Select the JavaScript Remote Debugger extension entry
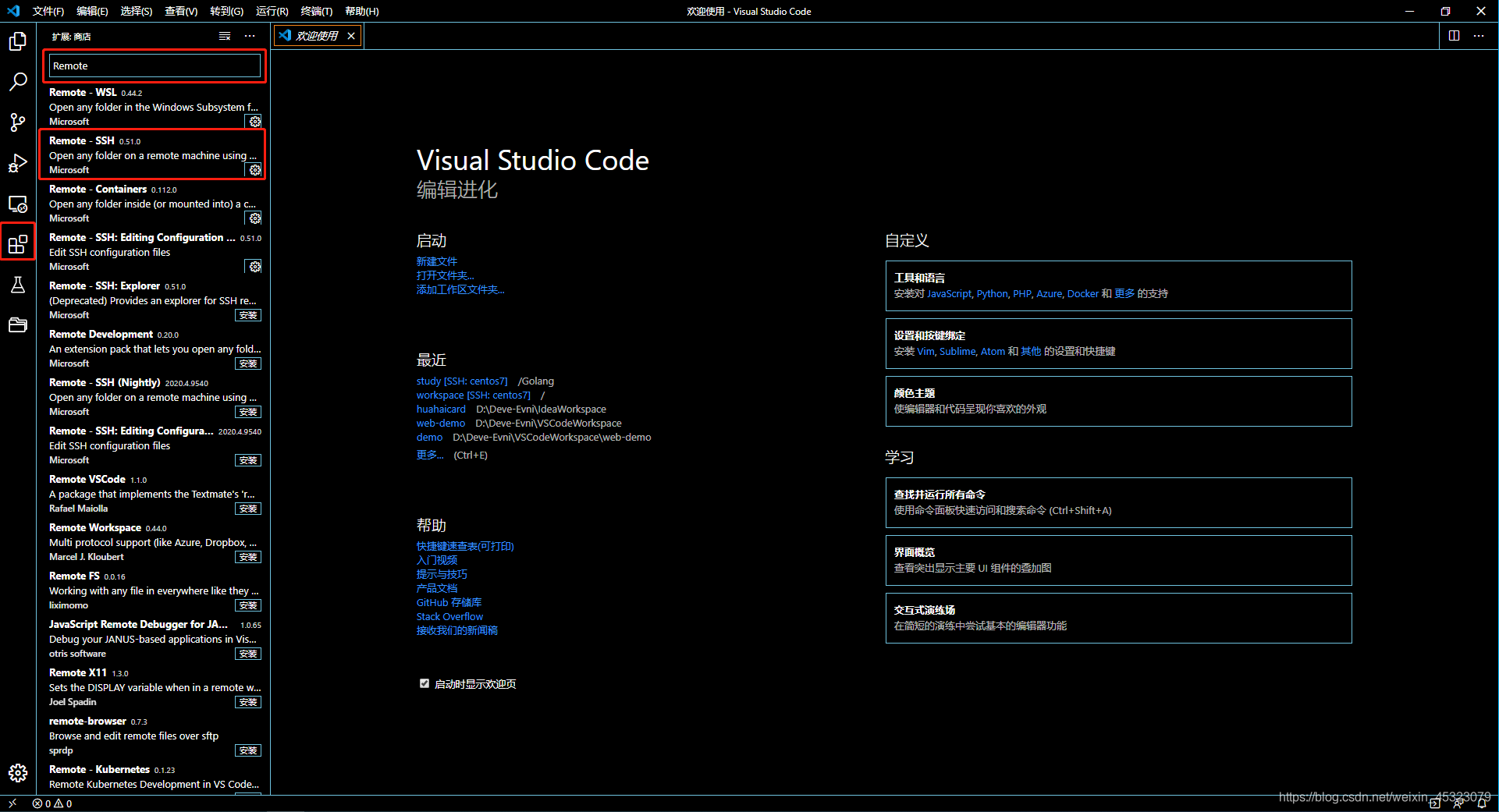Image resolution: width=1499 pixels, height=812 pixels. 155,639
